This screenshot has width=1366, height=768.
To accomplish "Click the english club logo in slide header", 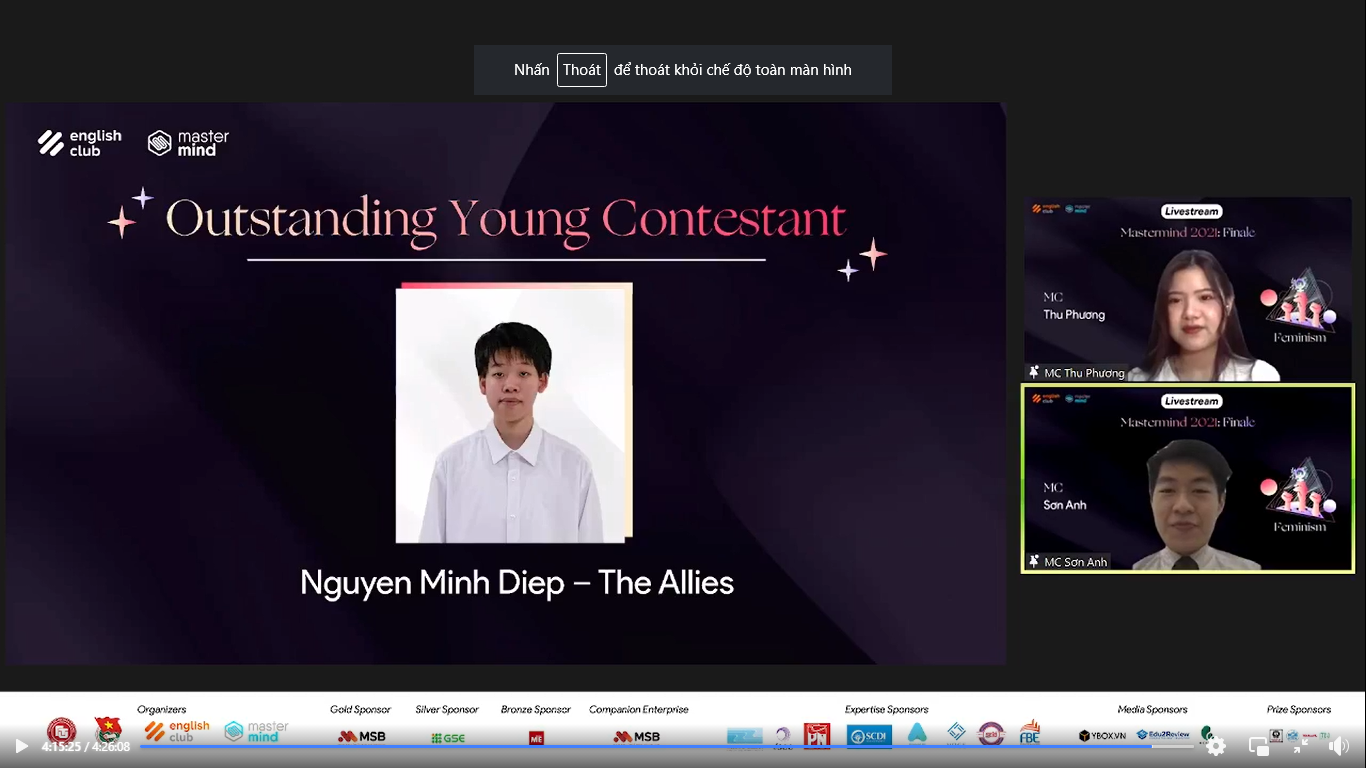I will coord(80,143).
